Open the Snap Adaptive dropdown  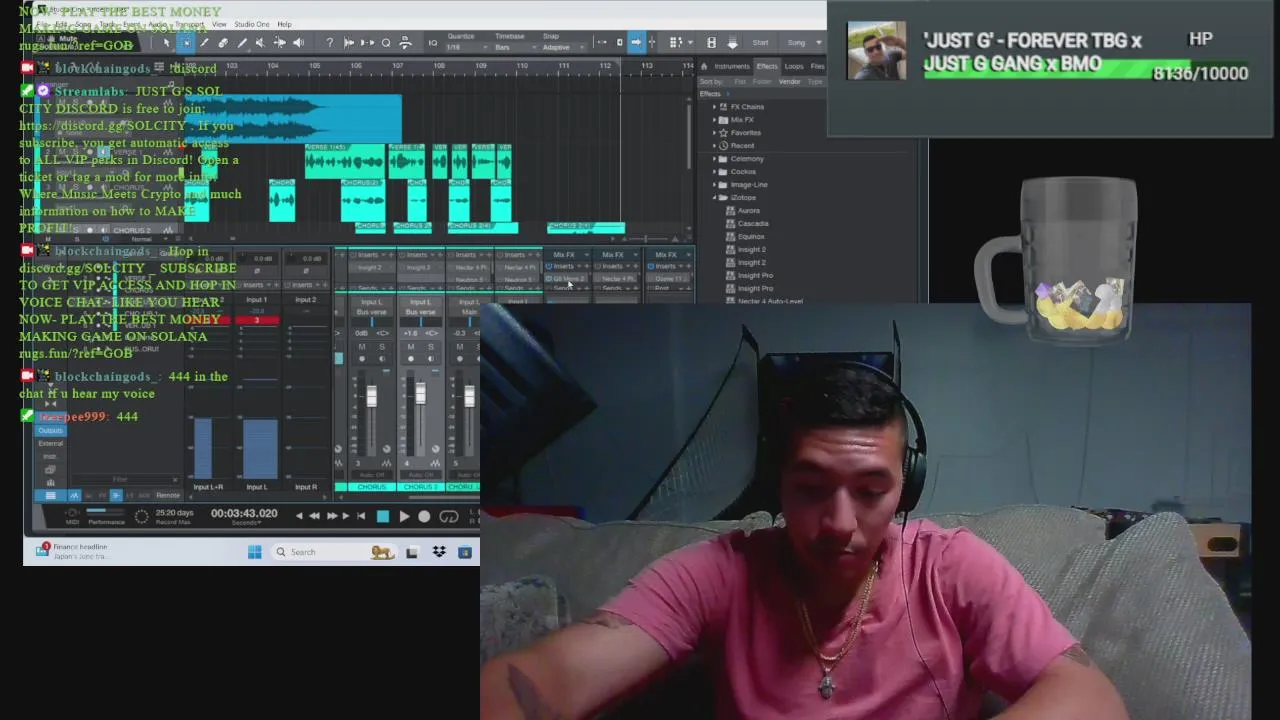561,47
